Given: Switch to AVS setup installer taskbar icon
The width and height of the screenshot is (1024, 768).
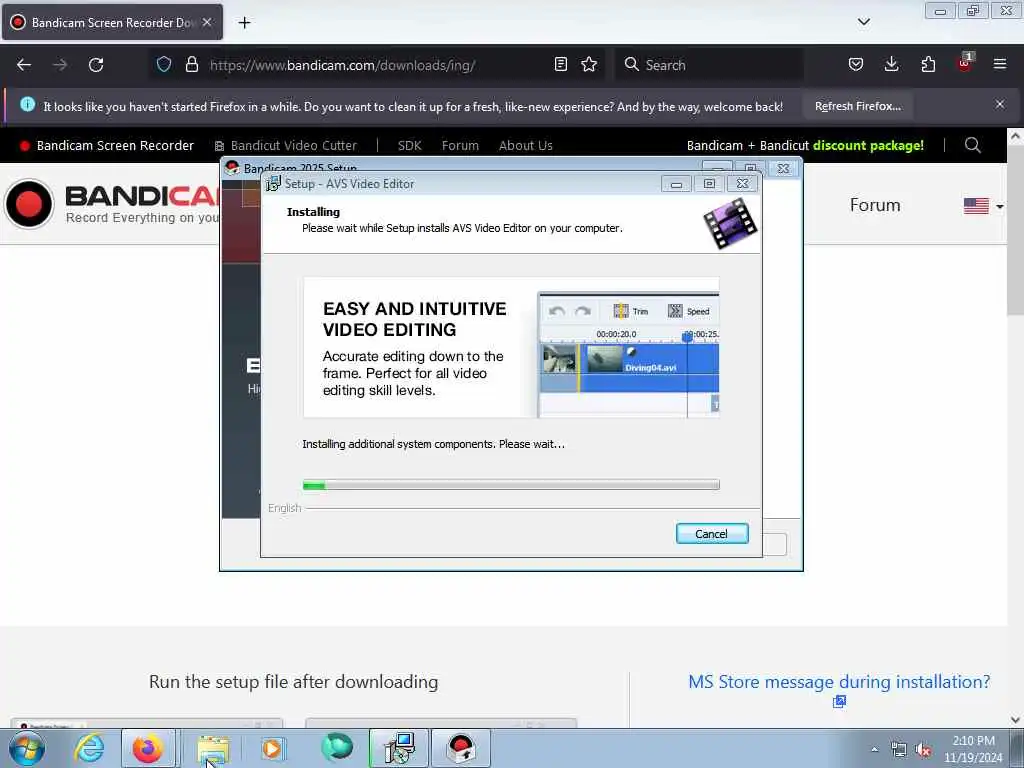Looking at the screenshot, I should (399, 748).
